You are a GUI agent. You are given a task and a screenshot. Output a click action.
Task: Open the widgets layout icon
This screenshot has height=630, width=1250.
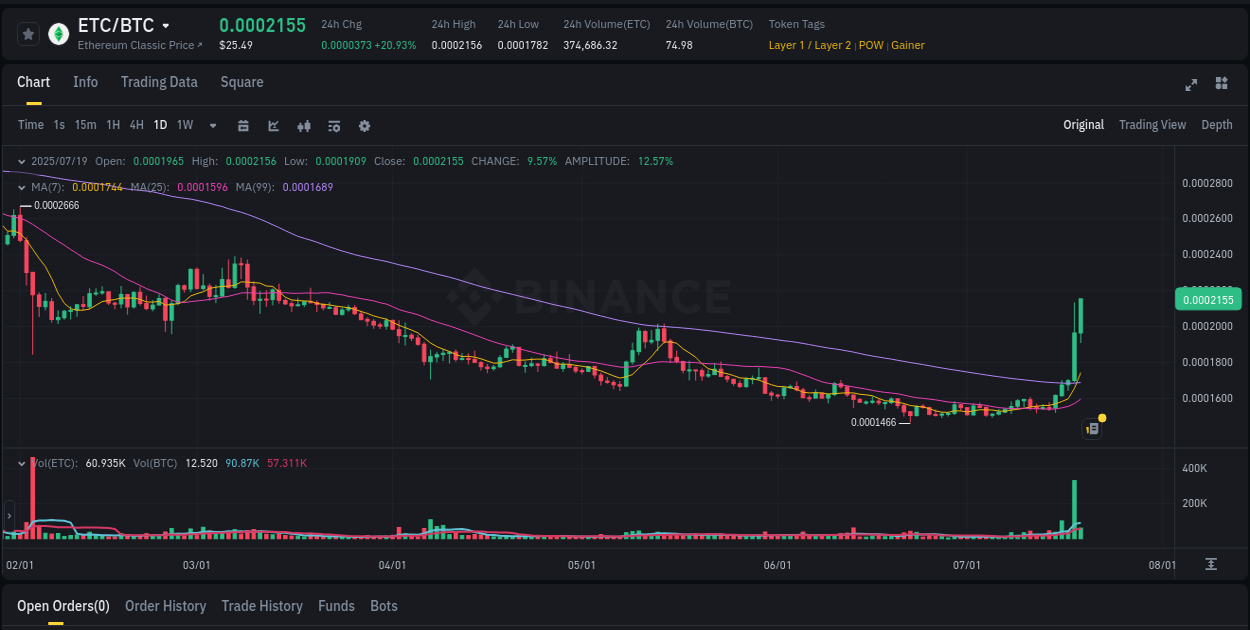tap(1222, 85)
